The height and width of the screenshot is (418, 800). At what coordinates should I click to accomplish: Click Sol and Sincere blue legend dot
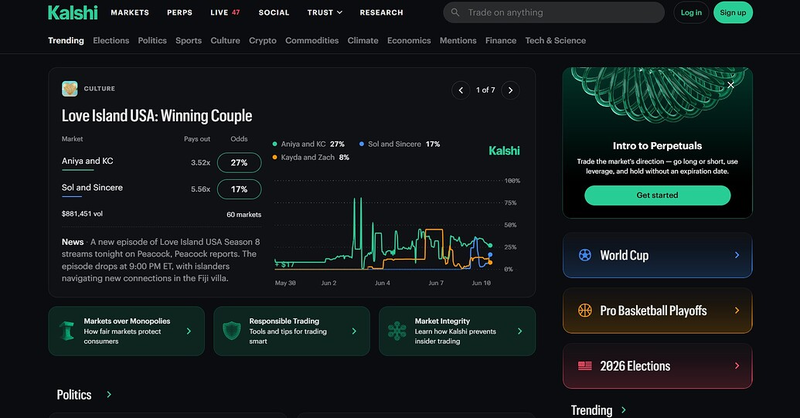[362, 144]
